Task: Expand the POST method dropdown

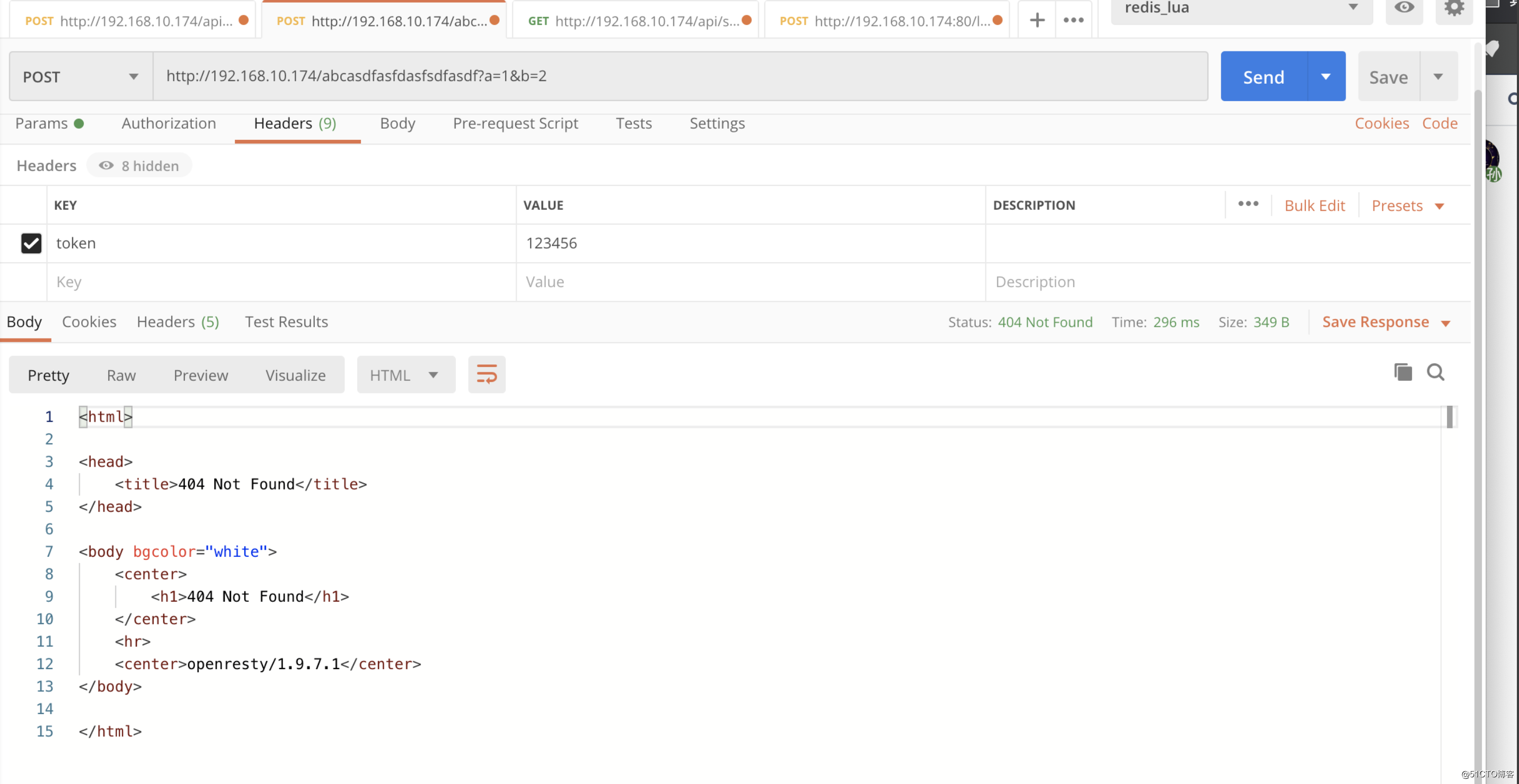Action: pos(81,77)
